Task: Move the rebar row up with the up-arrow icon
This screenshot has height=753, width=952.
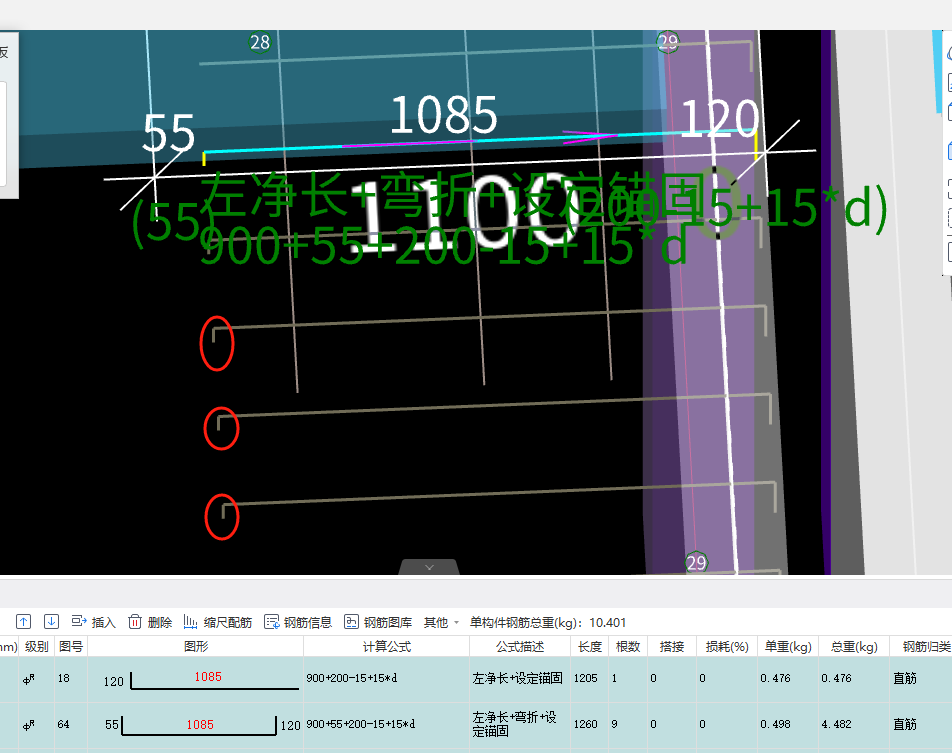Action: coord(23,621)
